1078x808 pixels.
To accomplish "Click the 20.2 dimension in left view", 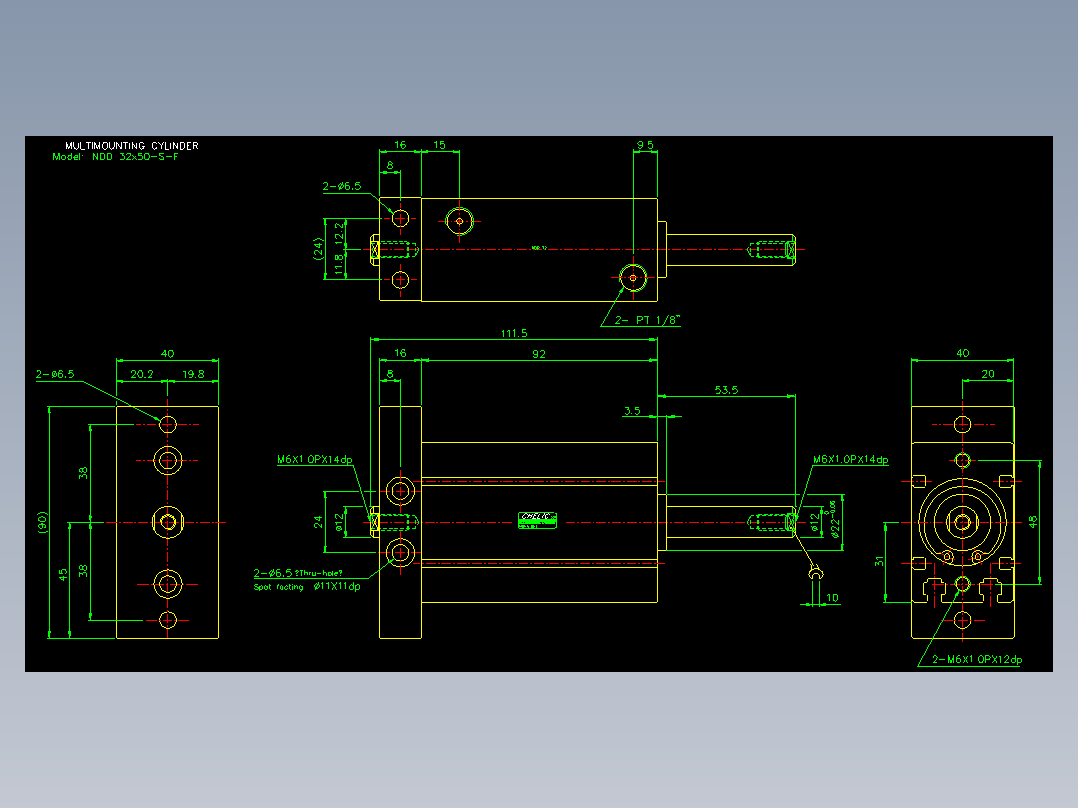I will tap(142, 374).
